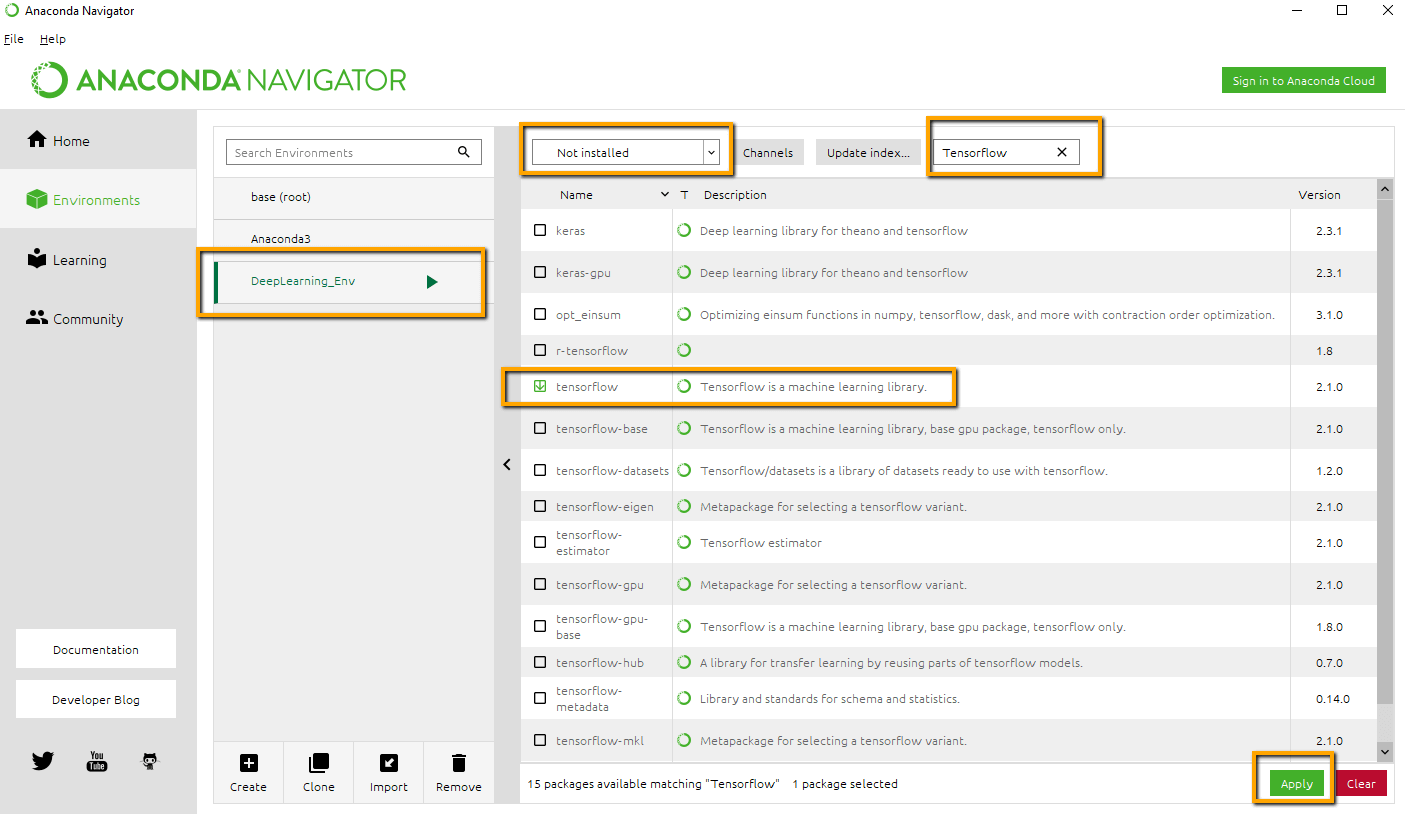Unmark the tensorflow package for install
The width and height of the screenshot is (1405, 814).
pos(540,386)
